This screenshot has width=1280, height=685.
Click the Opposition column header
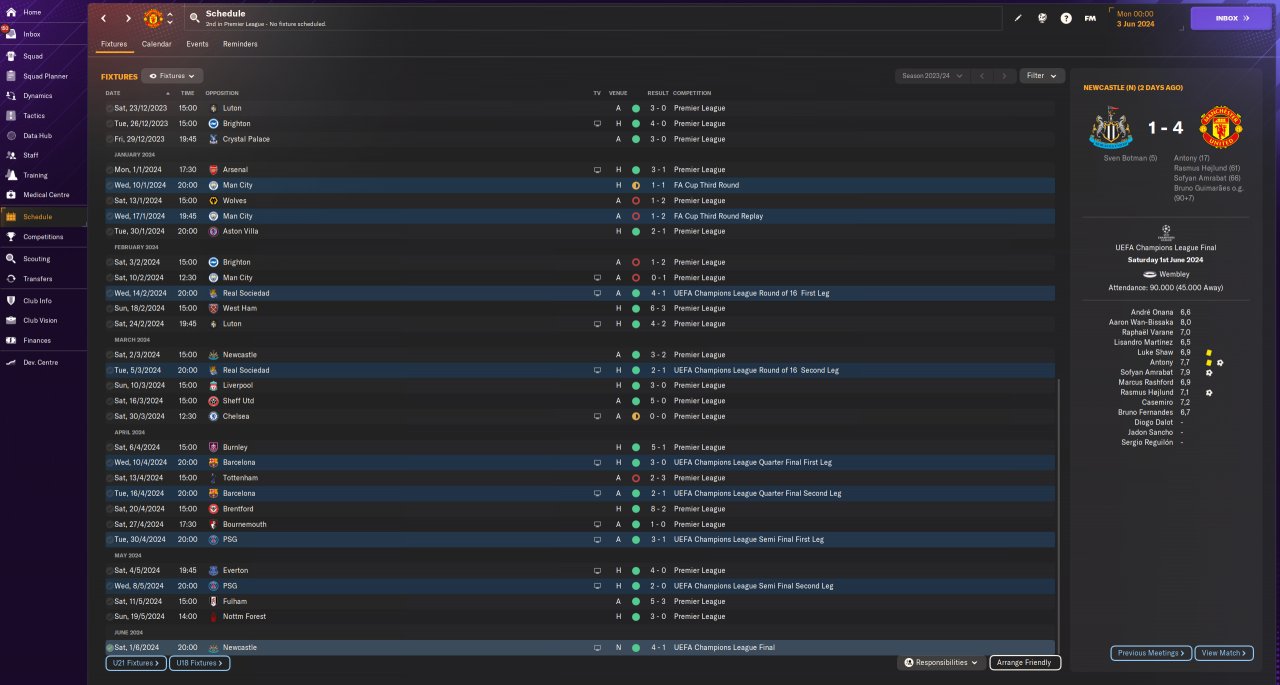[x=222, y=93]
